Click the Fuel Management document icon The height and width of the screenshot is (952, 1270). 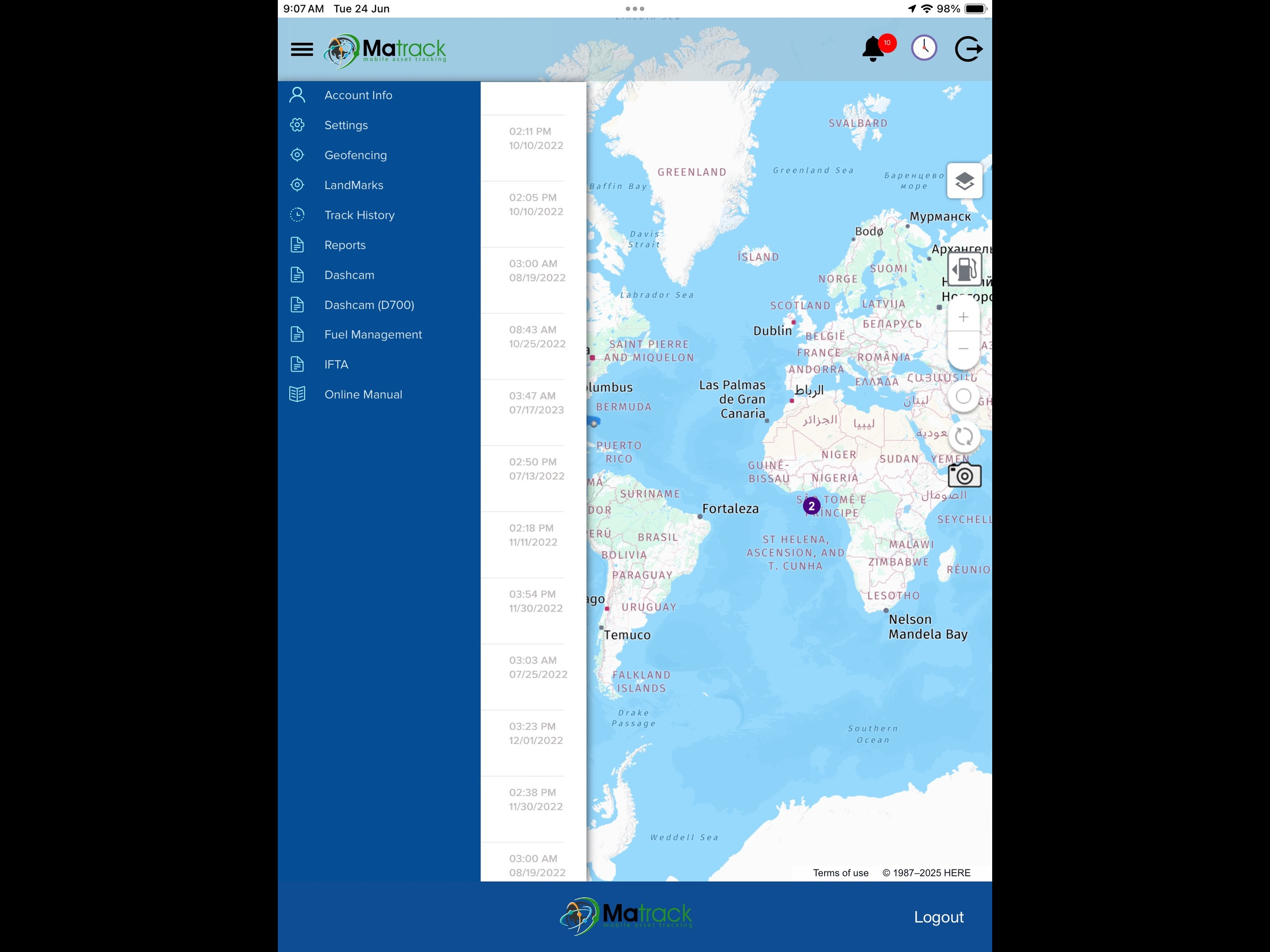coord(297,334)
